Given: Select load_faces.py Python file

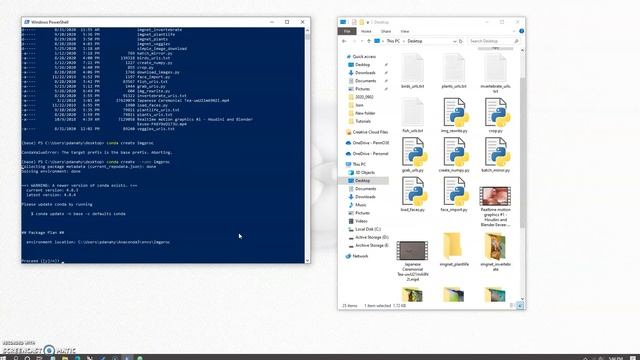Looking at the screenshot, I should pyautogui.click(x=413, y=194).
